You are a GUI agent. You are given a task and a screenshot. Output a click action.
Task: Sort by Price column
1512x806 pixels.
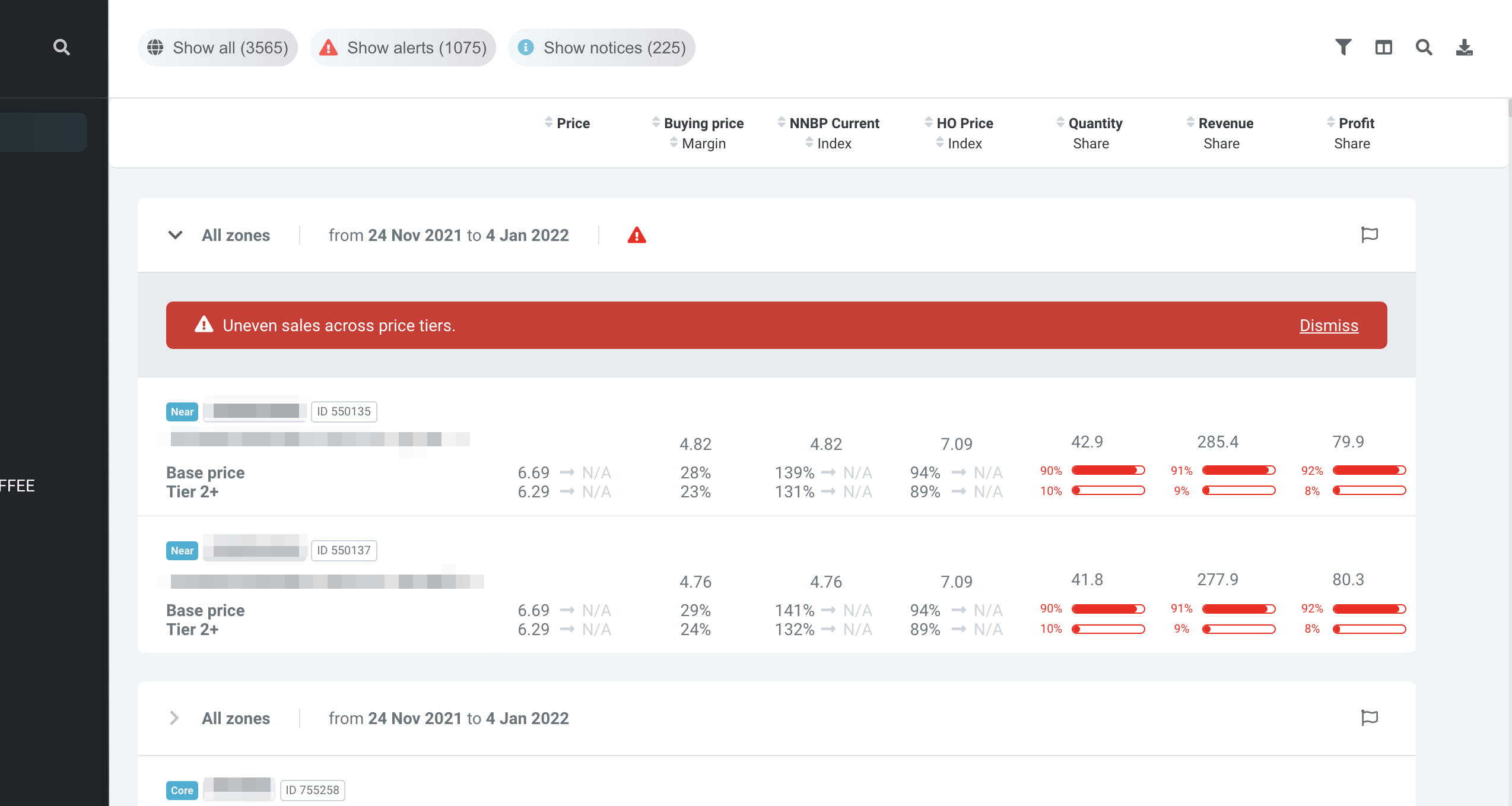568,123
